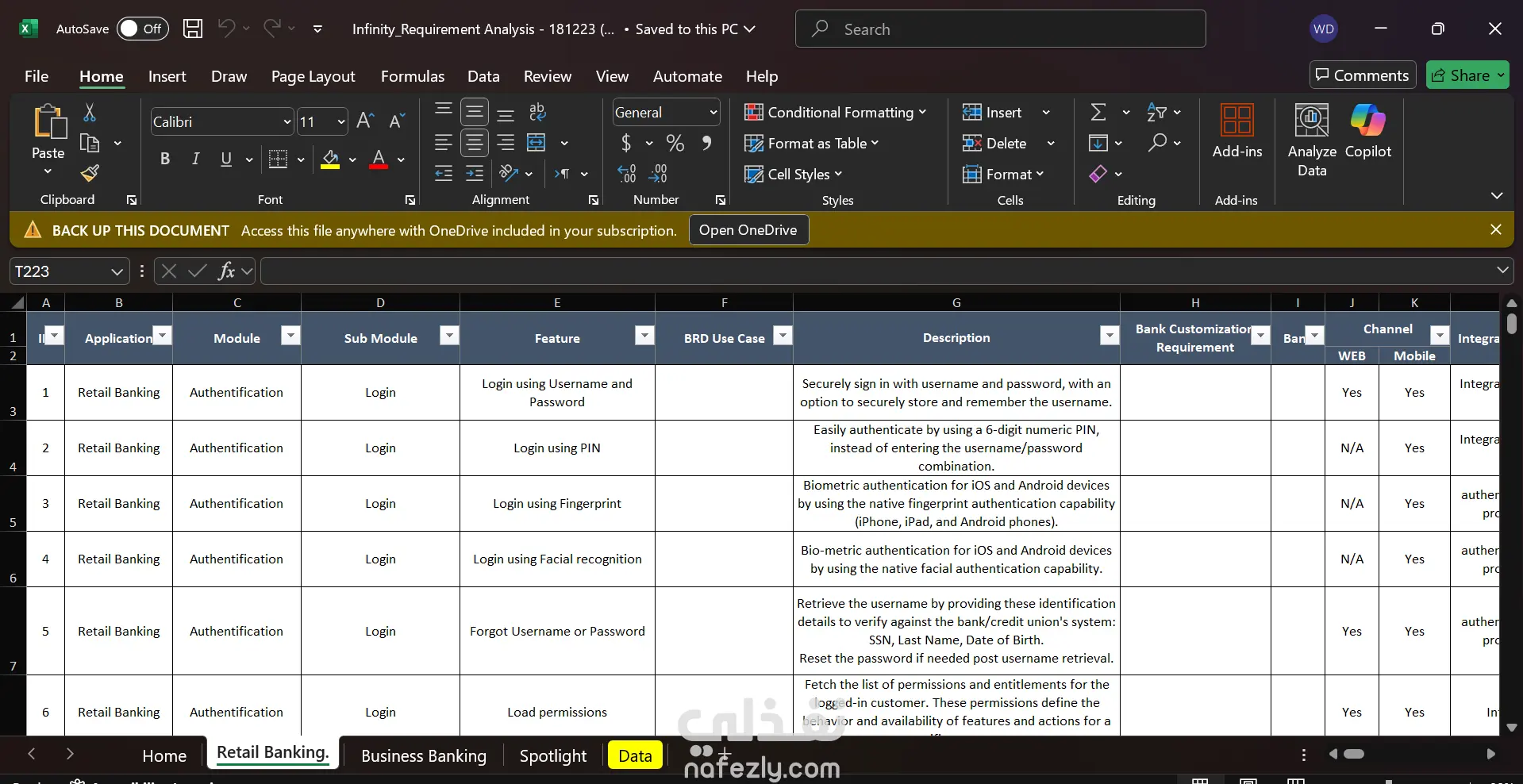Switch to the Page Layout ribbon tab
The height and width of the screenshot is (784, 1523).
point(313,76)
